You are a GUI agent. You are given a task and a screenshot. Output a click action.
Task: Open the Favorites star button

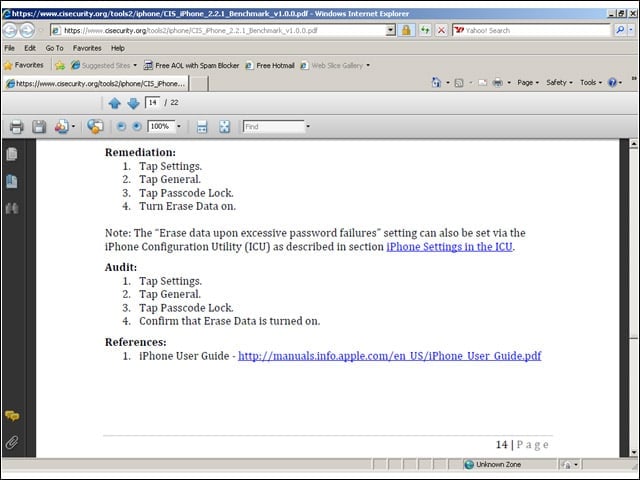coord(24,65)
